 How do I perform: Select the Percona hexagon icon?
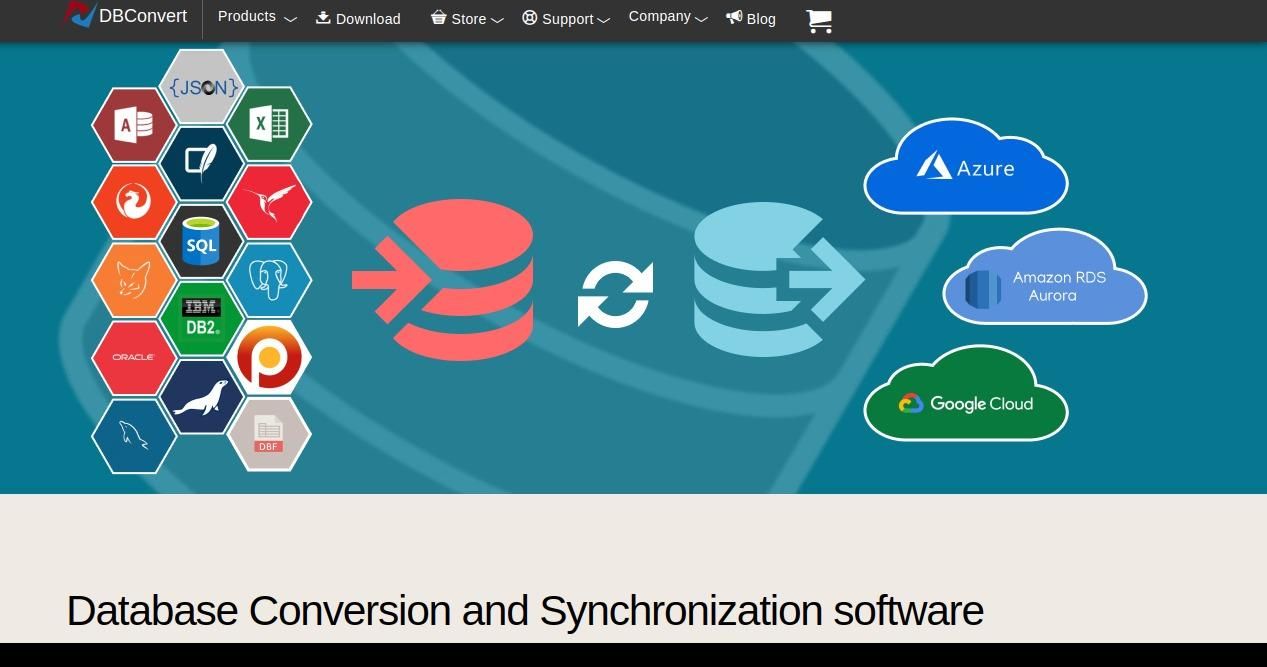tap(269, 357)
